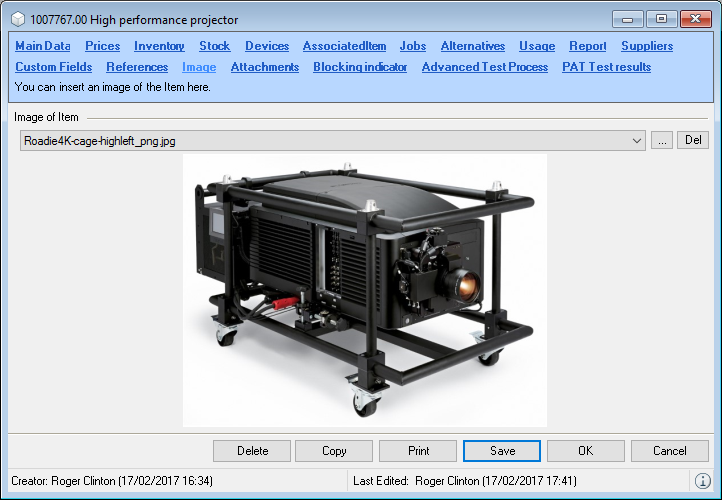
Task: Click the item cube icon in title bar
Action: [18, 19]
